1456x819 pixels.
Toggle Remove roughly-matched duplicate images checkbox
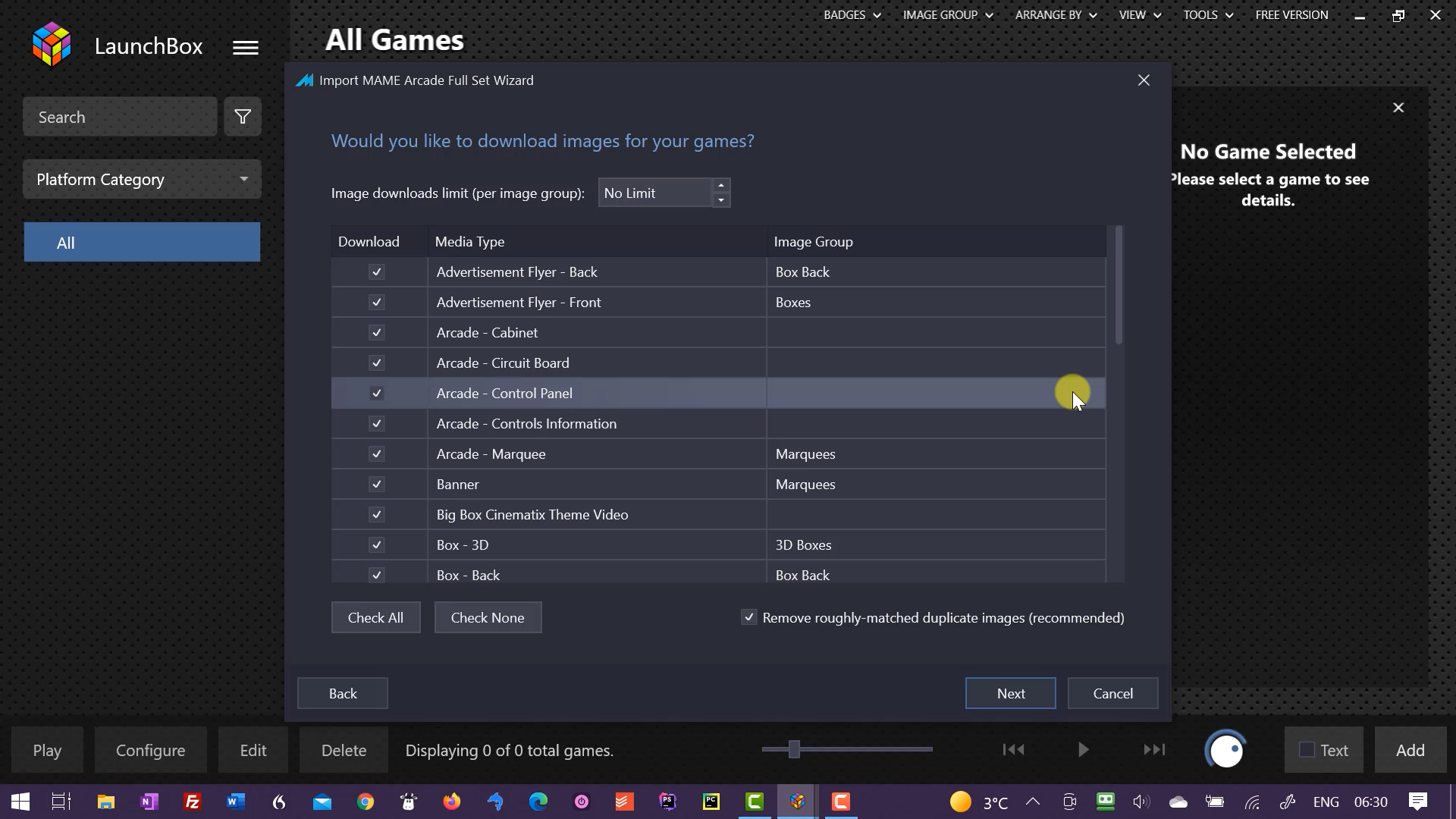point(748,617)
